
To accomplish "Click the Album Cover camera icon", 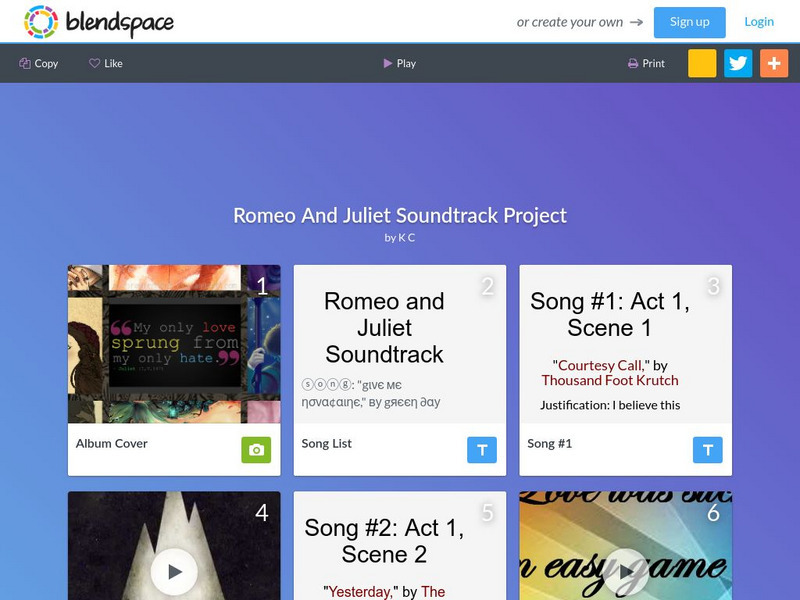I will coord(256,450).
